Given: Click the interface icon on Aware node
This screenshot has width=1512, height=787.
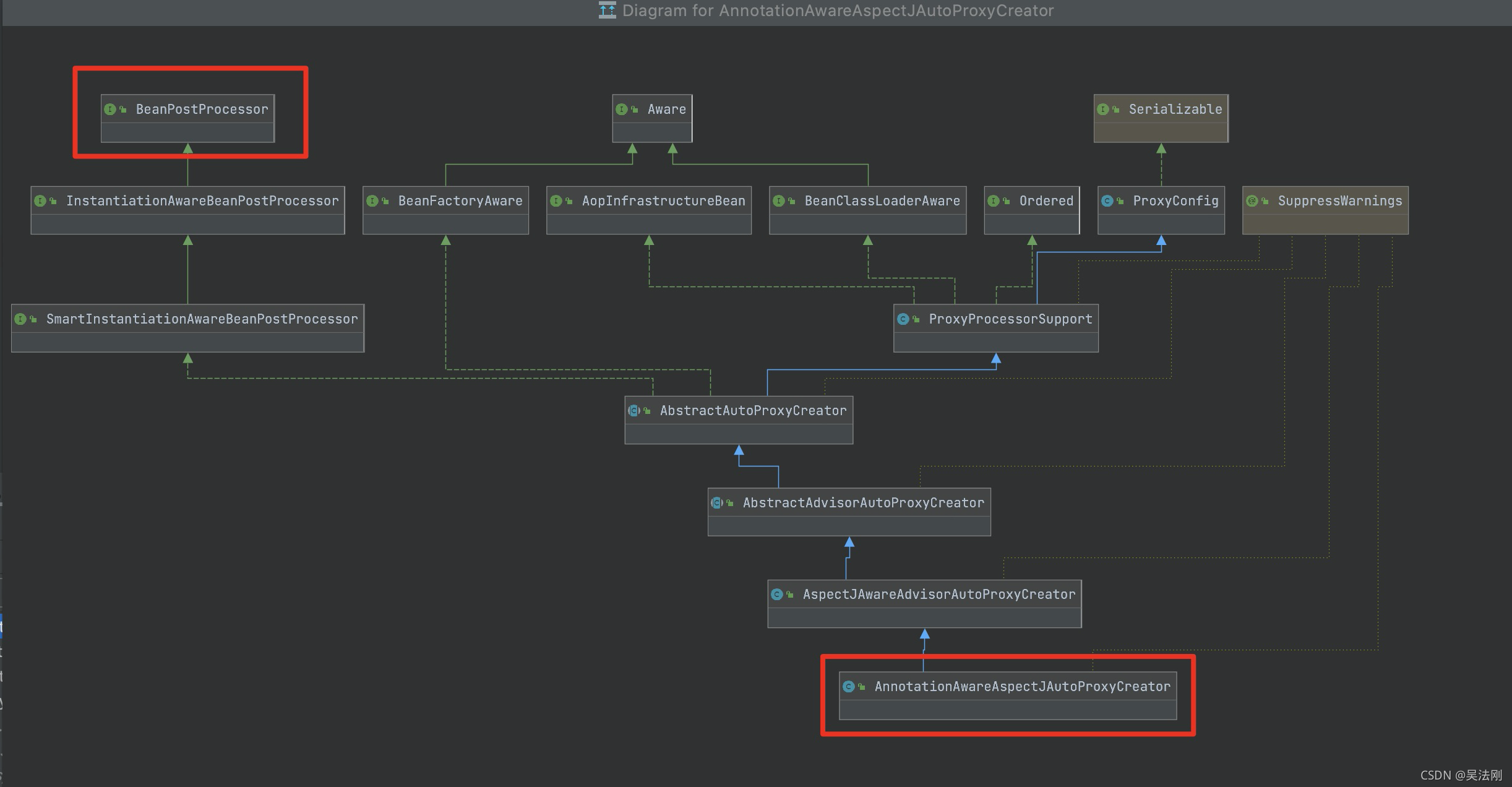Looking at the screenshot, I should coord(622,110).
